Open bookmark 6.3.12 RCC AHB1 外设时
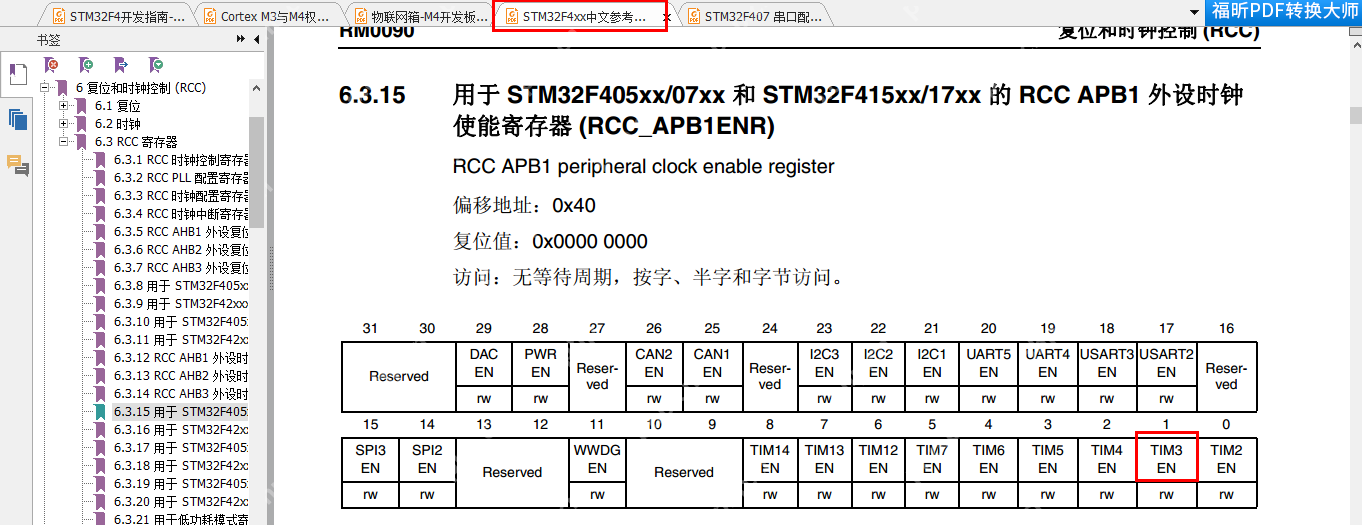 pos(181,358)
